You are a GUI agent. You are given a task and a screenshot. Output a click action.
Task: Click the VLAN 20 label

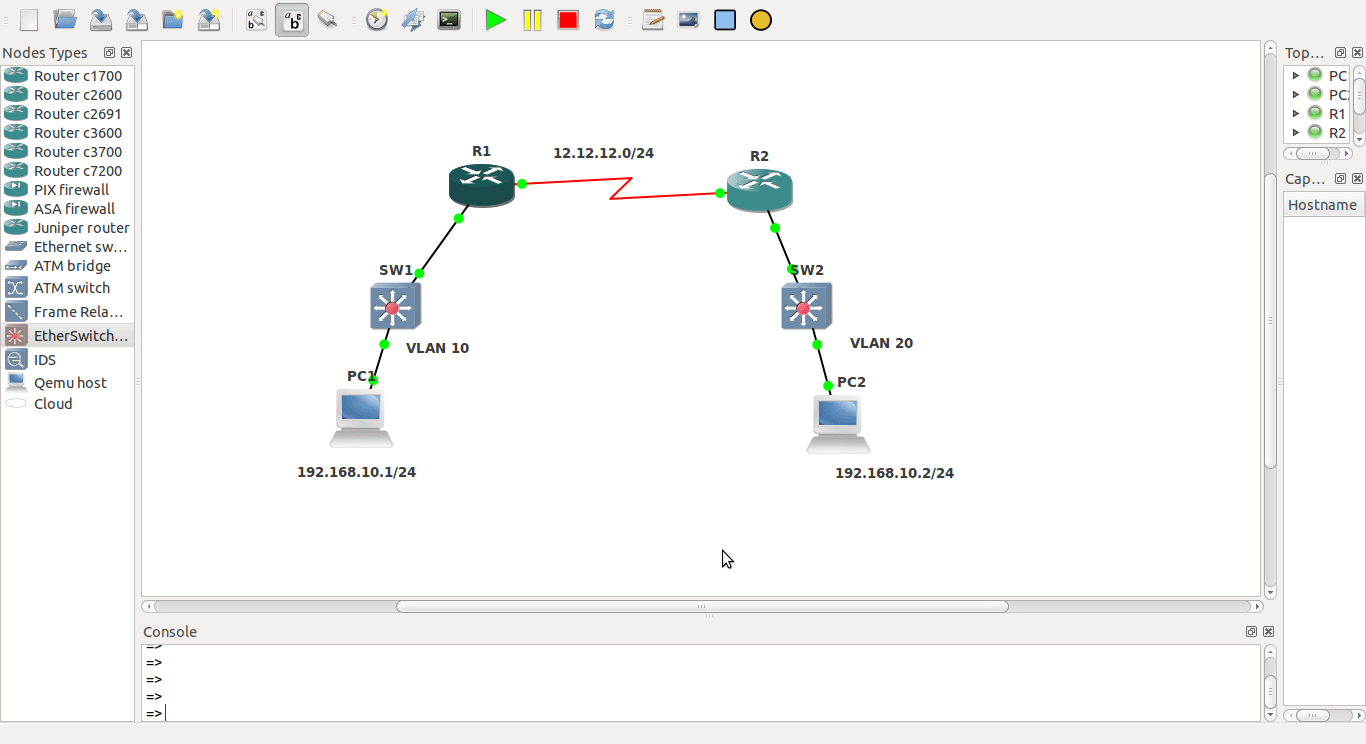(881, 342)
